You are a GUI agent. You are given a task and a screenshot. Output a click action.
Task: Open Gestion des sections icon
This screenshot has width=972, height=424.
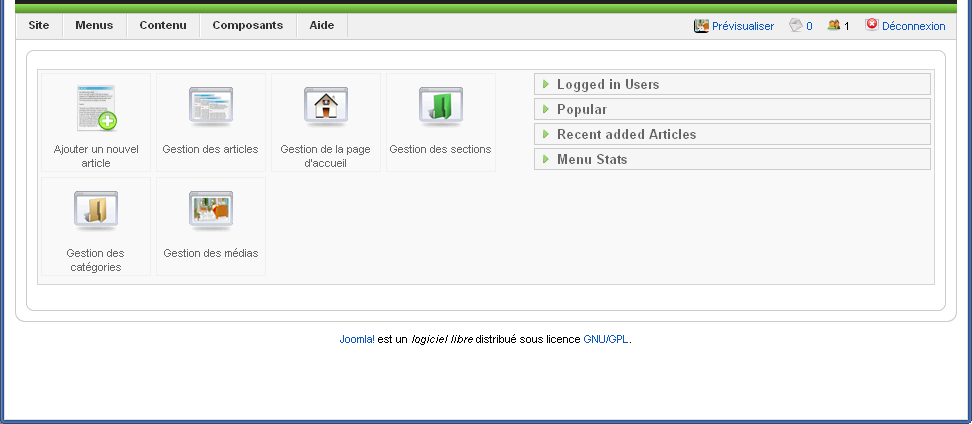pyautogui.click(x=440, y=105)
